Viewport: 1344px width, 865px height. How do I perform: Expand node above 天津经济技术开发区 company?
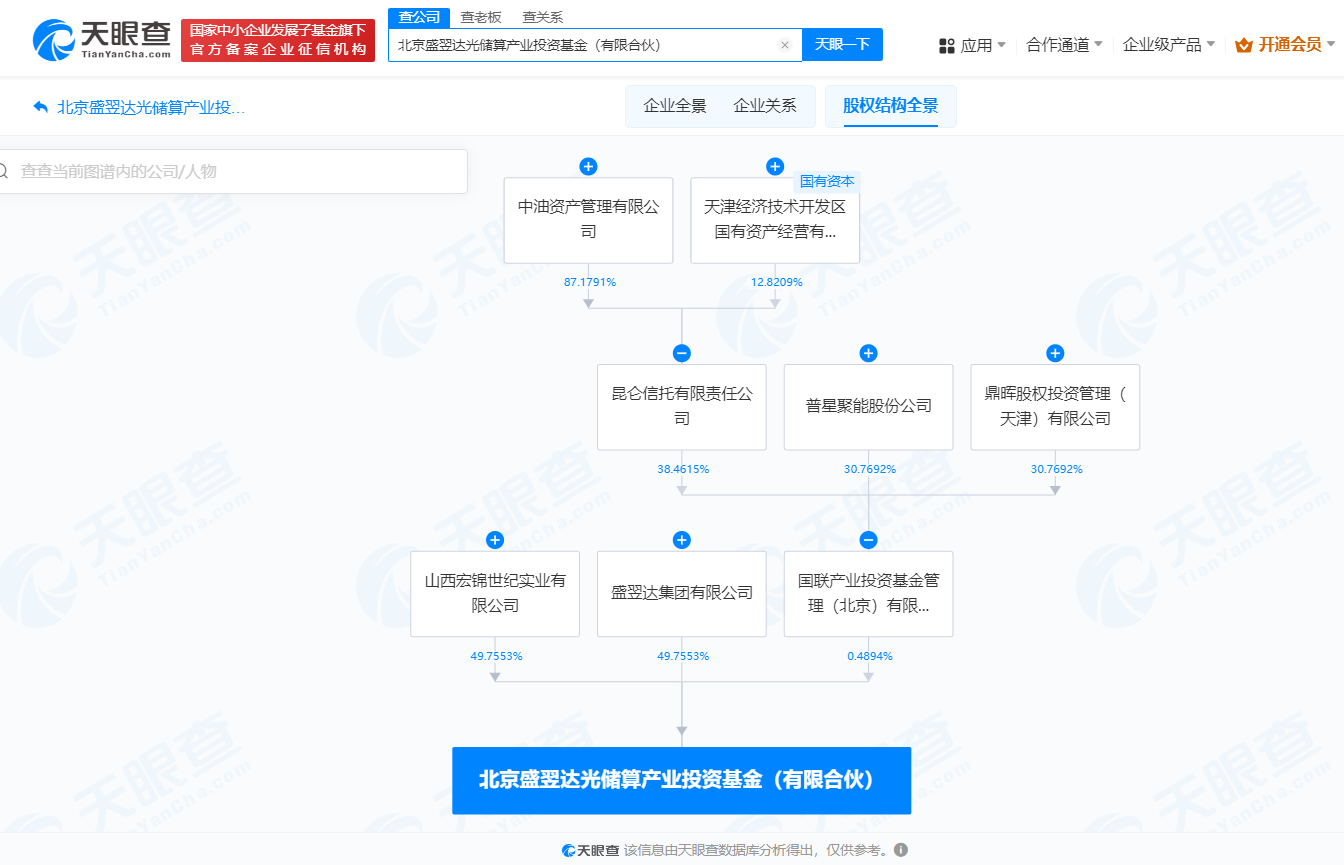tap(774, 166)
